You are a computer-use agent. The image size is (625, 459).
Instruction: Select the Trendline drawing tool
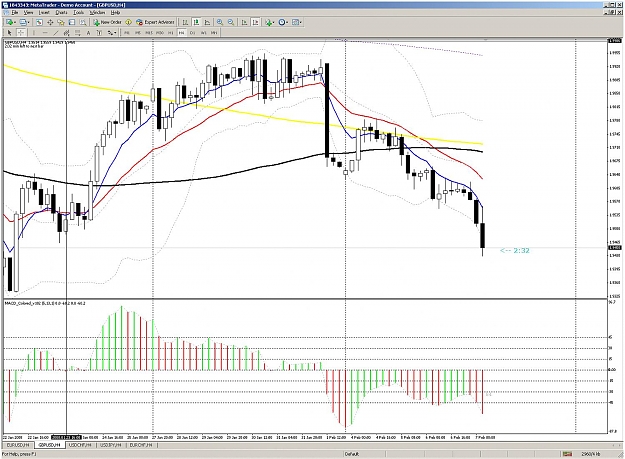[56, 33]
